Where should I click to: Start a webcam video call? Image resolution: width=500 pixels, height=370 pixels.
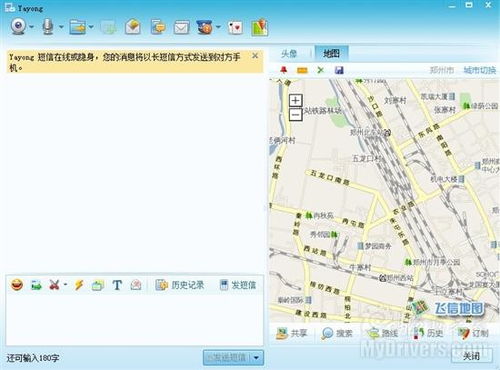[18, 26]
